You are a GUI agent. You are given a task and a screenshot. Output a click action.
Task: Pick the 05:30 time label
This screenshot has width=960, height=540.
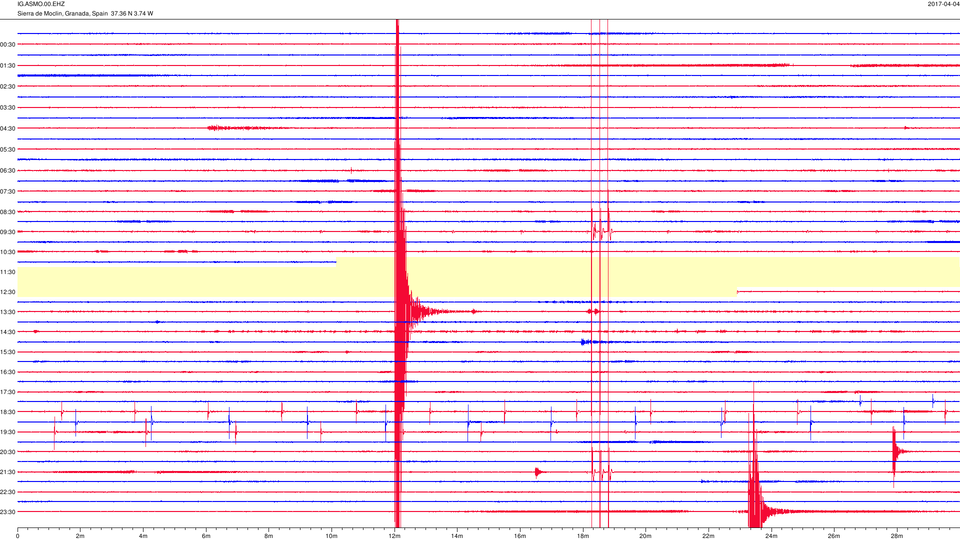pos(8,149)
